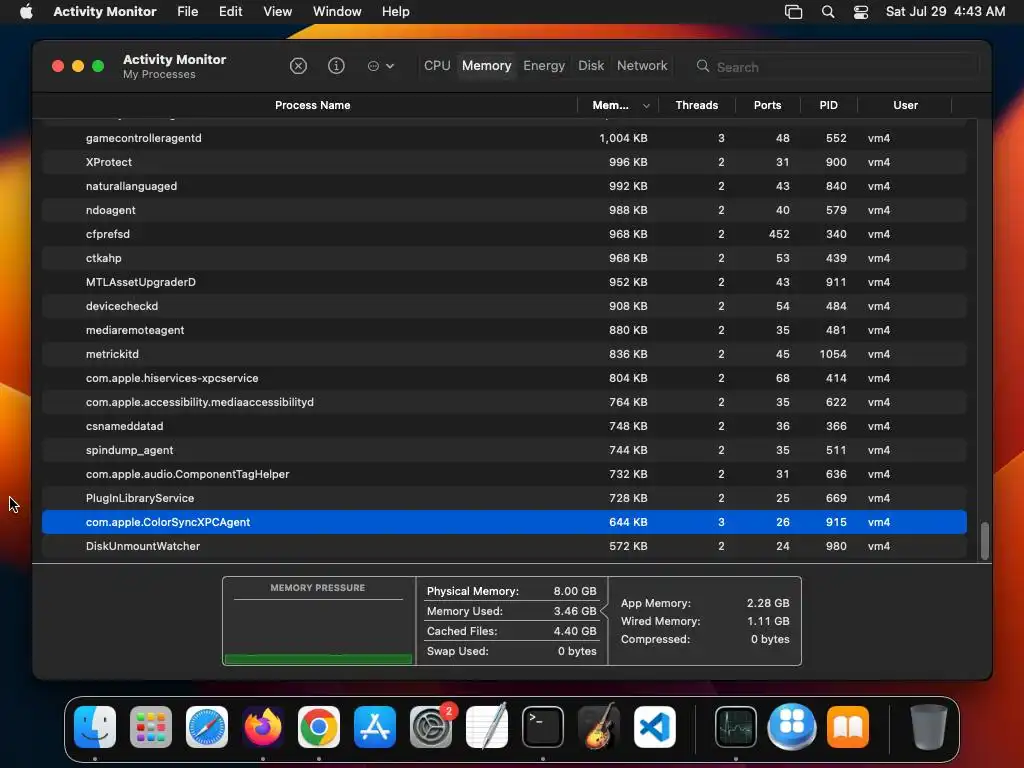This screenshot has height=768, width=1024.
Task: Open the Help menu
Action: (x=396, y=12)
